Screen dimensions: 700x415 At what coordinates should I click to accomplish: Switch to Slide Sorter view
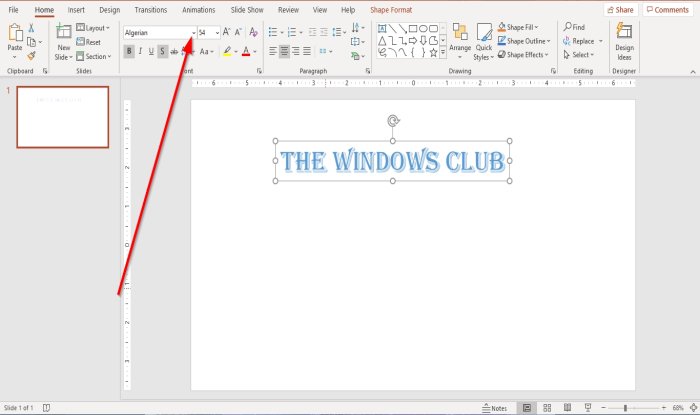point(547,408)
